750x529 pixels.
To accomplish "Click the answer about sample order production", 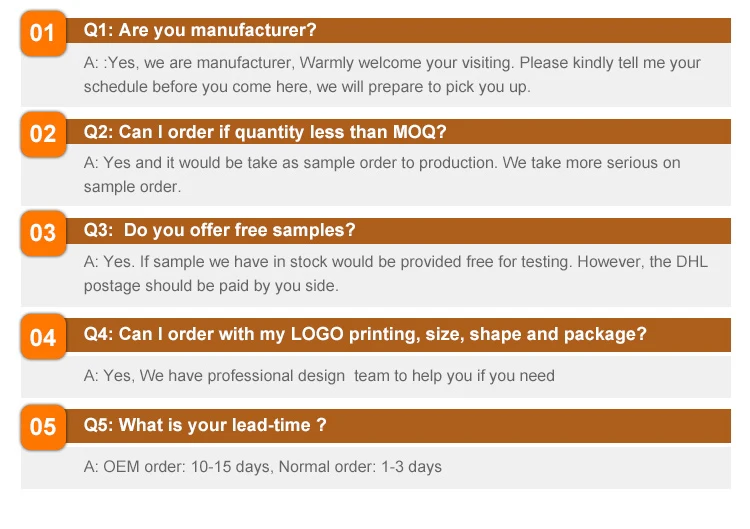I will tap(380, 174).
